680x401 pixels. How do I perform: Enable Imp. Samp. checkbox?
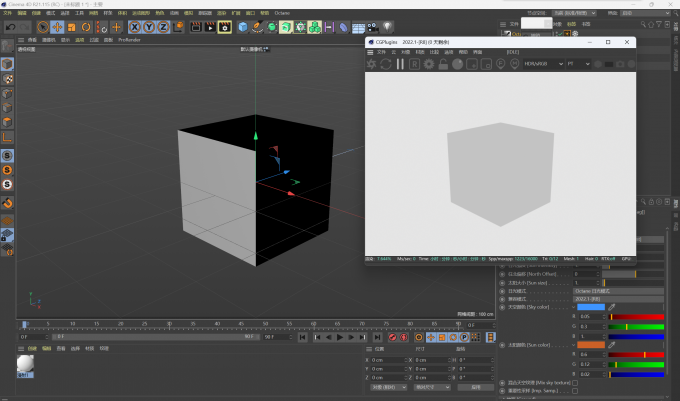click(575, 391)
